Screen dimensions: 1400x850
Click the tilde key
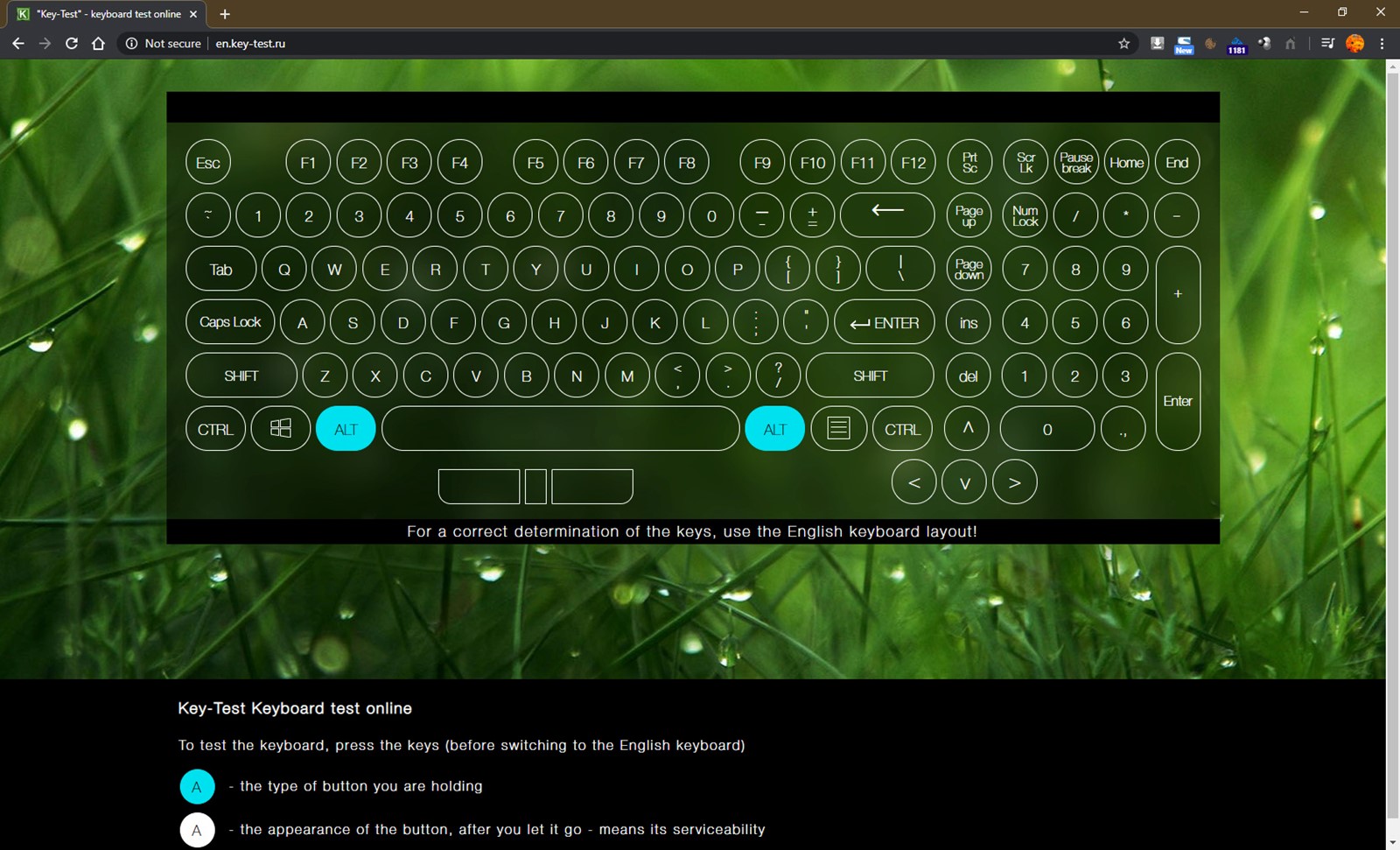pos(208,215)
